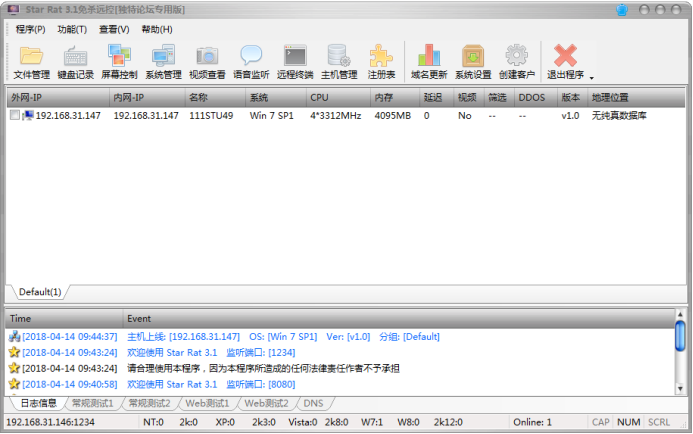Select the Default(1) group tab
Screen dimensions: 693x434
click(x=40, y=292)
